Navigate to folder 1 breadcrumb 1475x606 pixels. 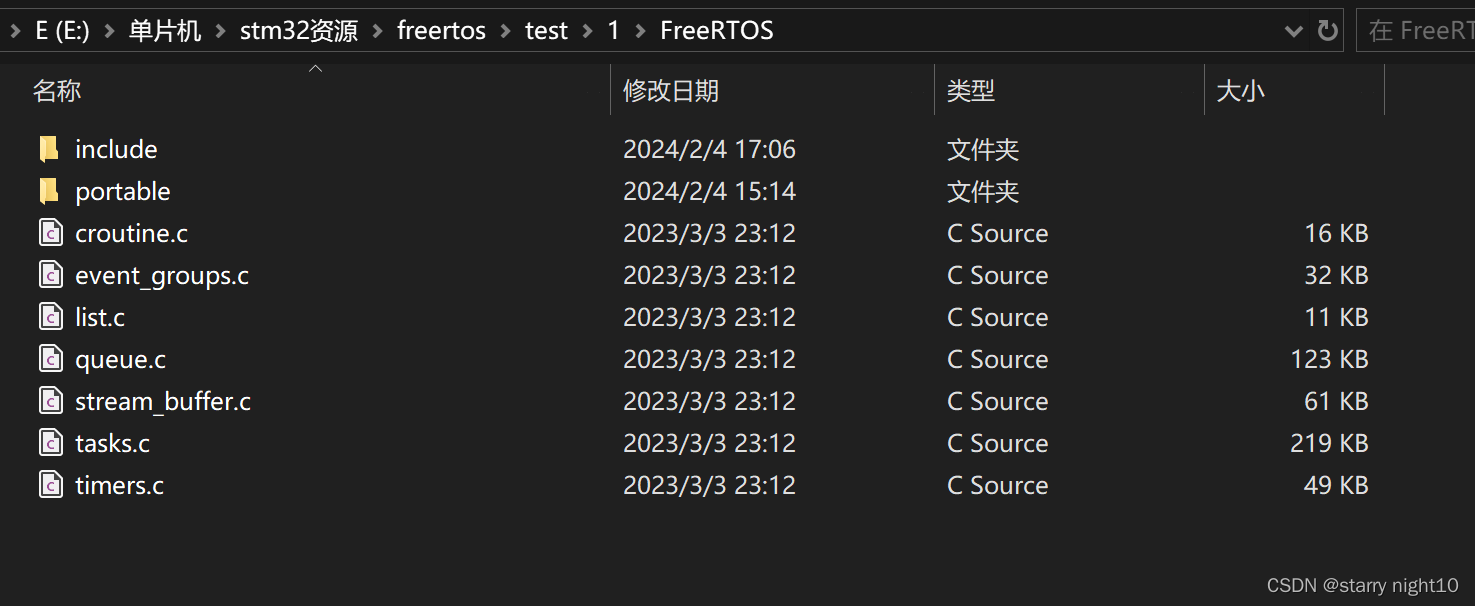tap(613, 31)
